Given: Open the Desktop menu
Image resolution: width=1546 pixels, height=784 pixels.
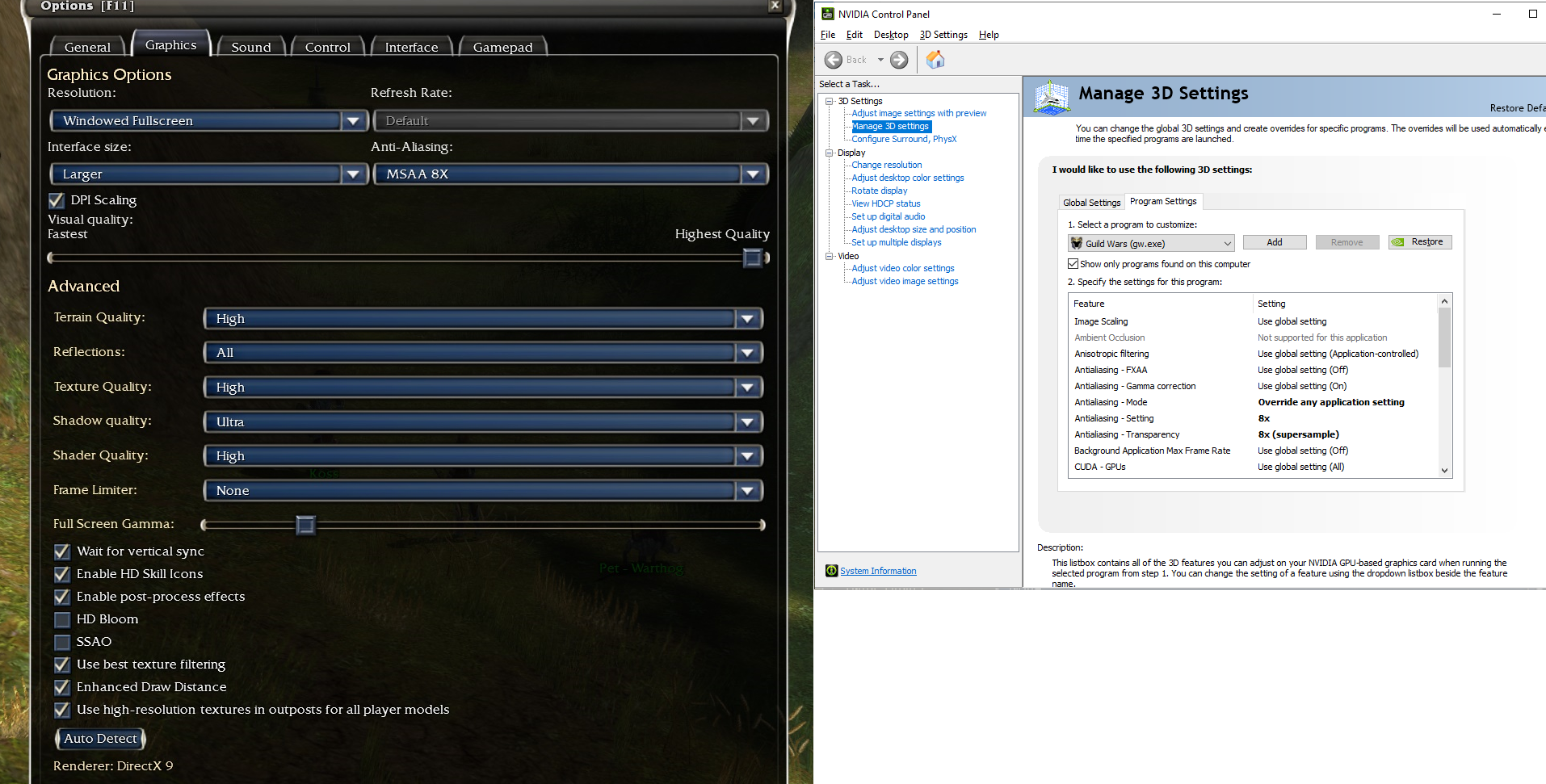Looking at the screenshot, I should pyautogui.click(x=891, y=35).
